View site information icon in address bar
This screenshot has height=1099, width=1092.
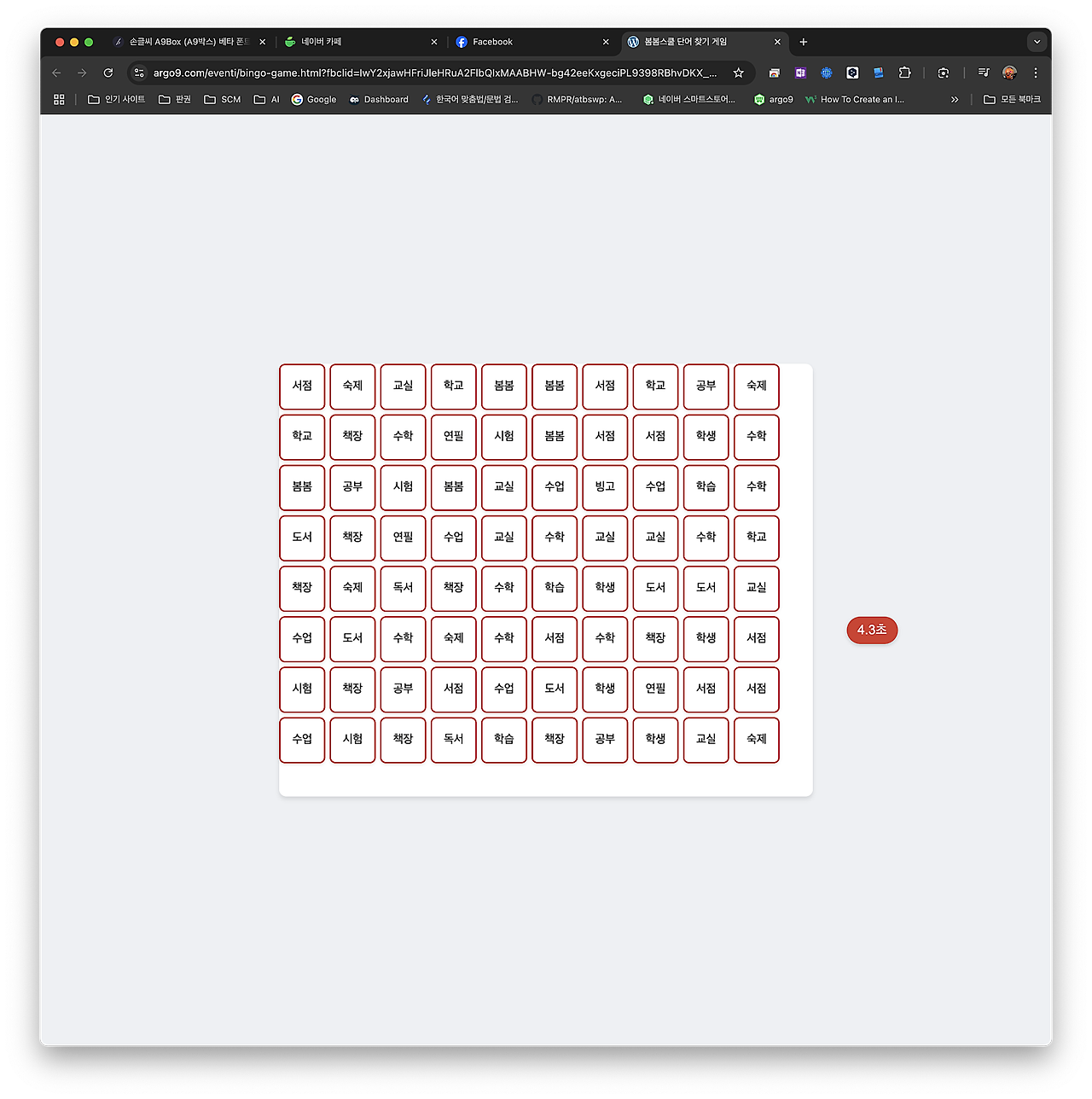click(x=140, y=73)
